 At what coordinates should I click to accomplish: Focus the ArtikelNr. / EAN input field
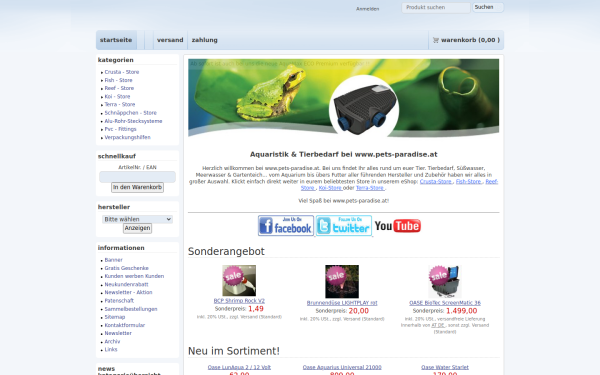[137, 177]
